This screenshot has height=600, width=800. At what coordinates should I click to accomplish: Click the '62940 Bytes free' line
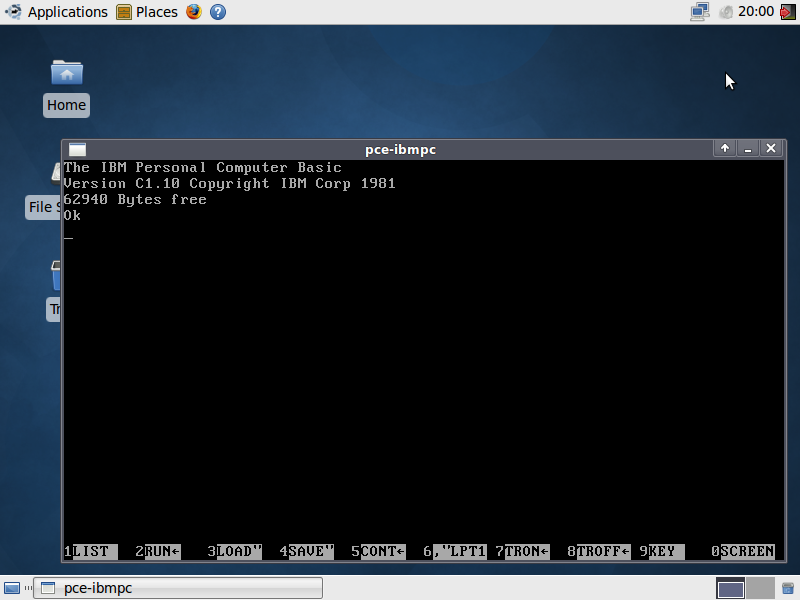click(x=135, y=199)
